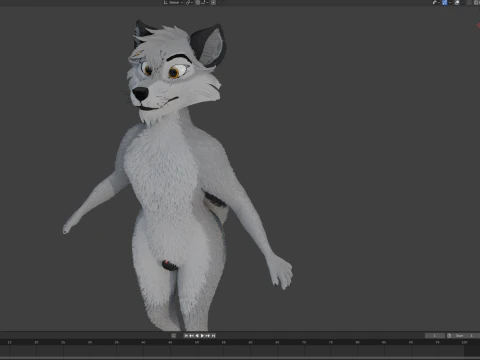Jump to the last frame

[213, 335]
